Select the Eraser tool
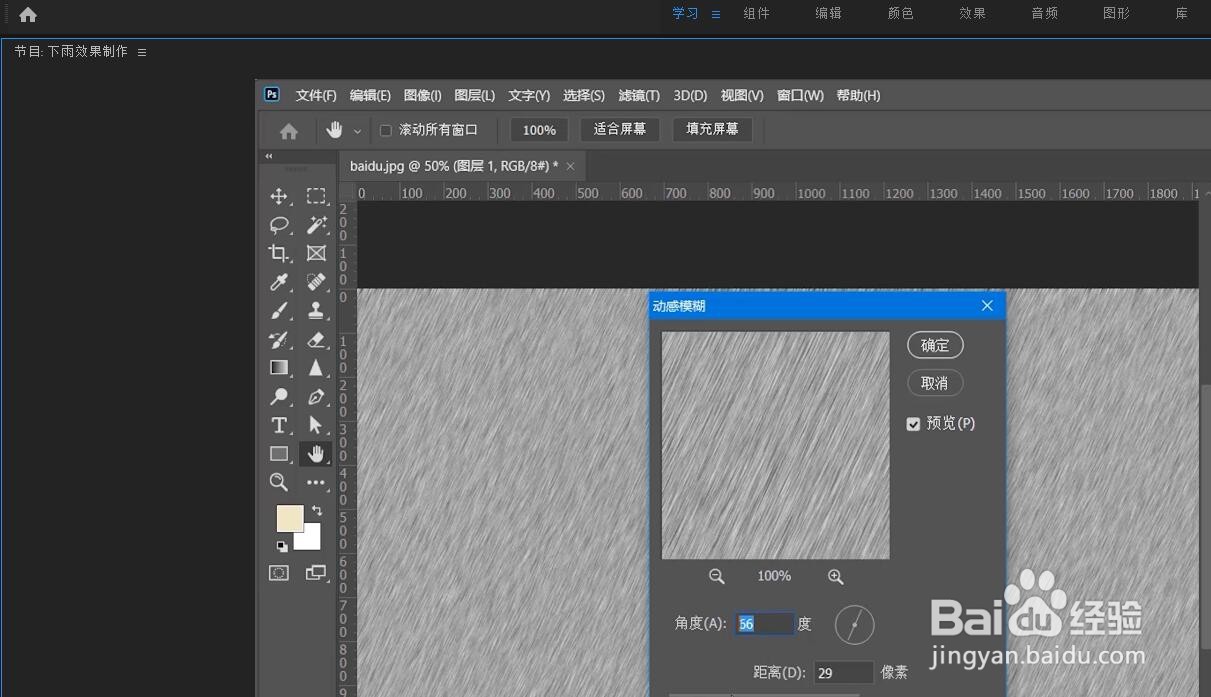 tap(316, 340)
